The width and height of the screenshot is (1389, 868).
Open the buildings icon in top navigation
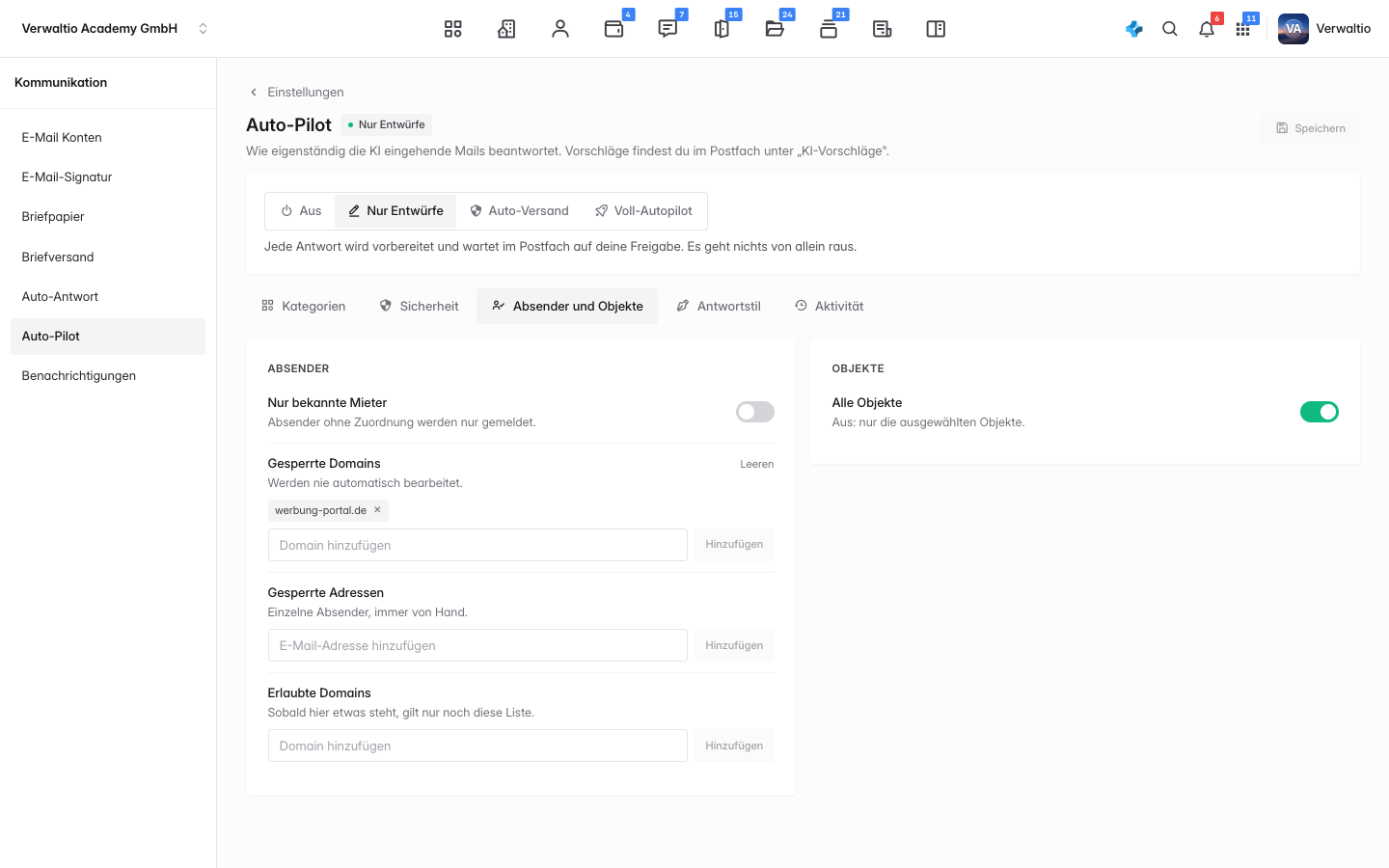[x=506, y=29]
